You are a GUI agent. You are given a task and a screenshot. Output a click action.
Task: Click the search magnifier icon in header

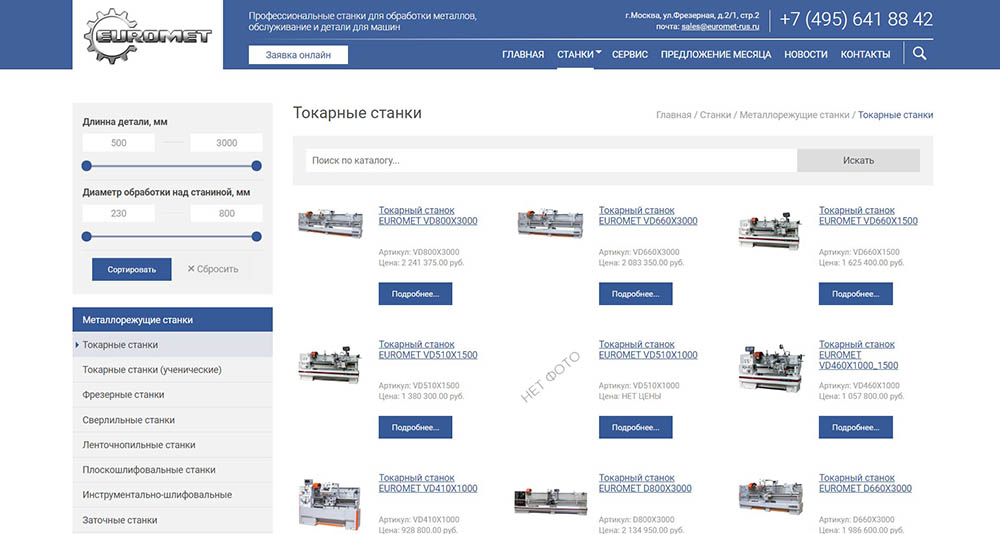tap(919, 54)
